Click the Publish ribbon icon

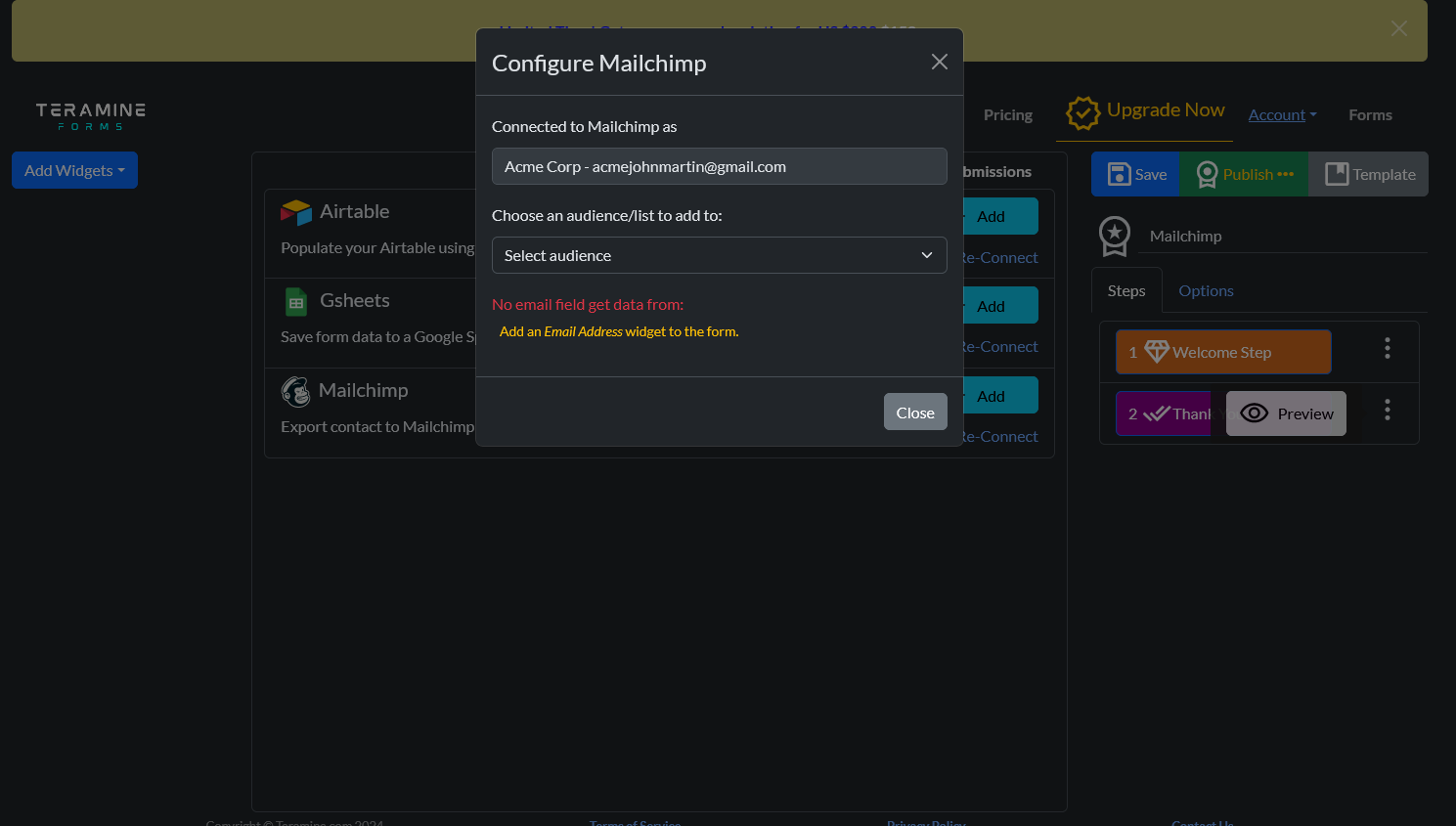pyautogui.click(x=1207, y=174)
